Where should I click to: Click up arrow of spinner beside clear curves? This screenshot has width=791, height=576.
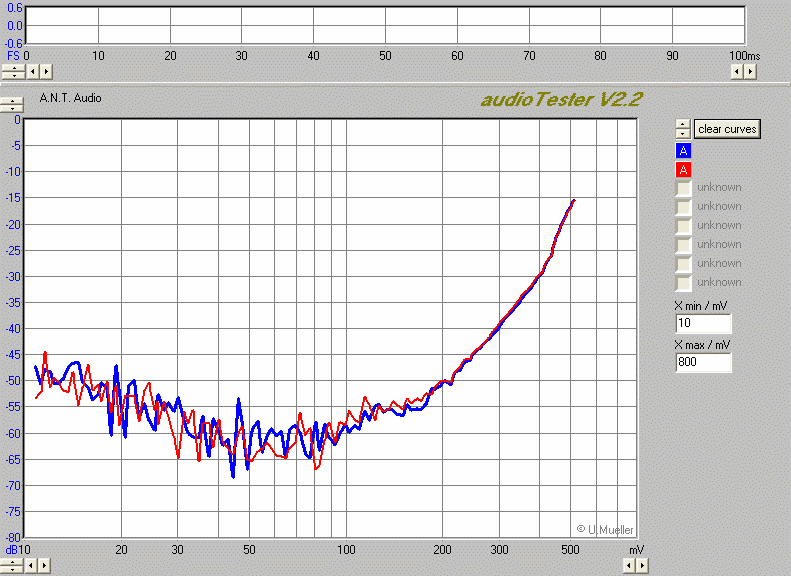(x=683, y=124)
